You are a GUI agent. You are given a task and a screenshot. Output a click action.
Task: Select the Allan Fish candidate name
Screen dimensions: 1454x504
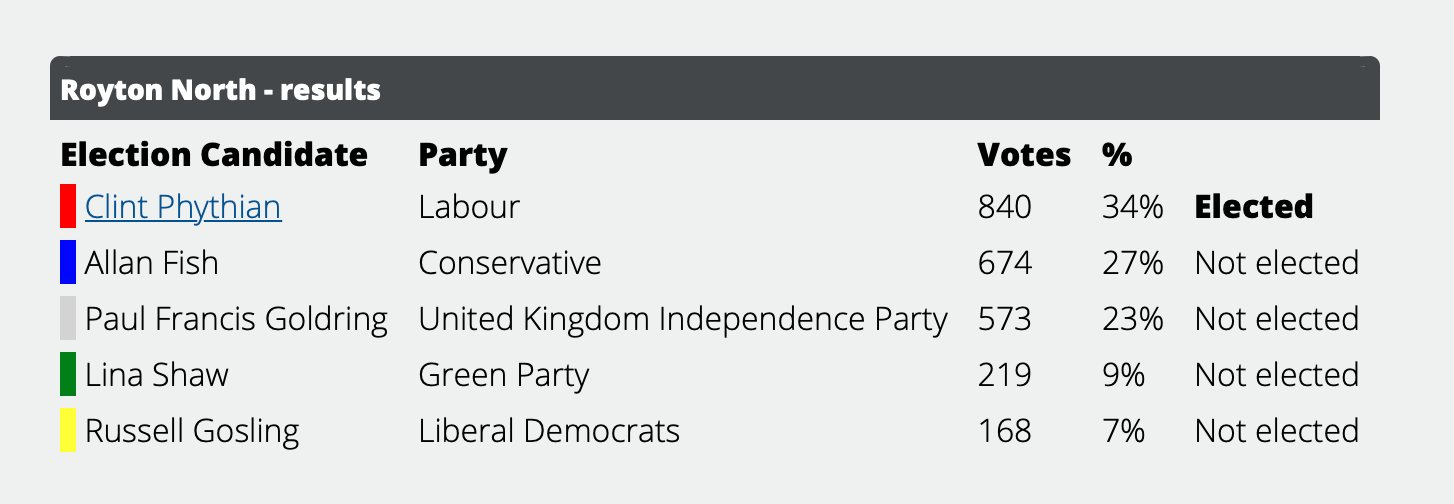click(151, 263)
